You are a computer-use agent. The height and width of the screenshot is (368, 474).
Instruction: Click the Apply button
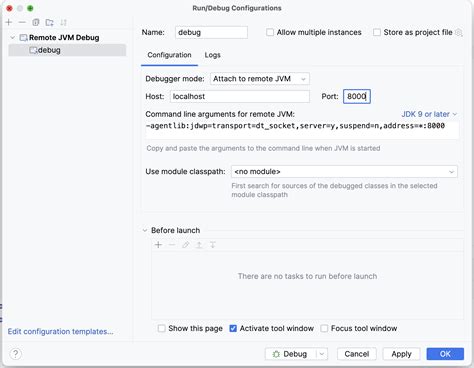pos(401,354)
